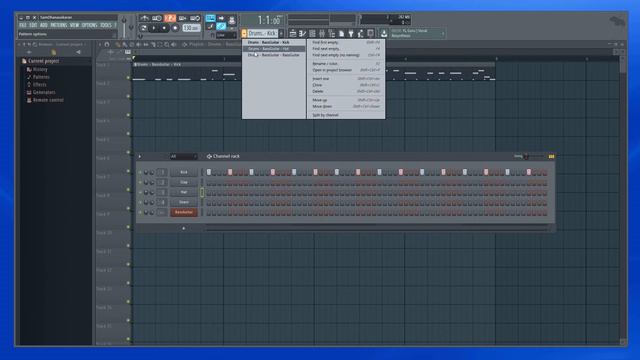Open the Browser view toolbar icon
This screenshot has height=360, width=640.
[x=332, y=33]
